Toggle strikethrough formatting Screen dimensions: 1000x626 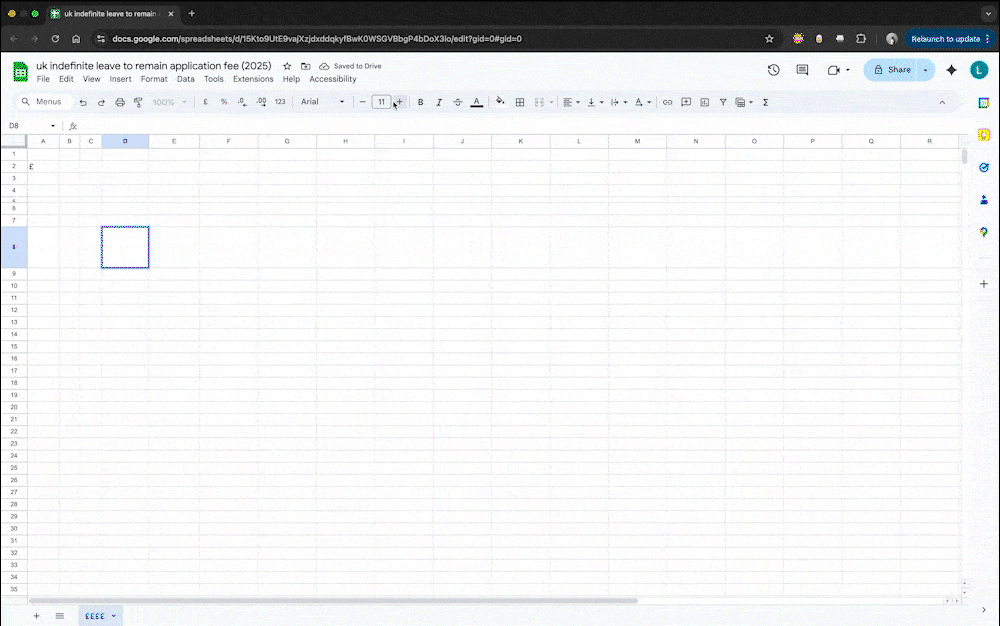(457, 102)
